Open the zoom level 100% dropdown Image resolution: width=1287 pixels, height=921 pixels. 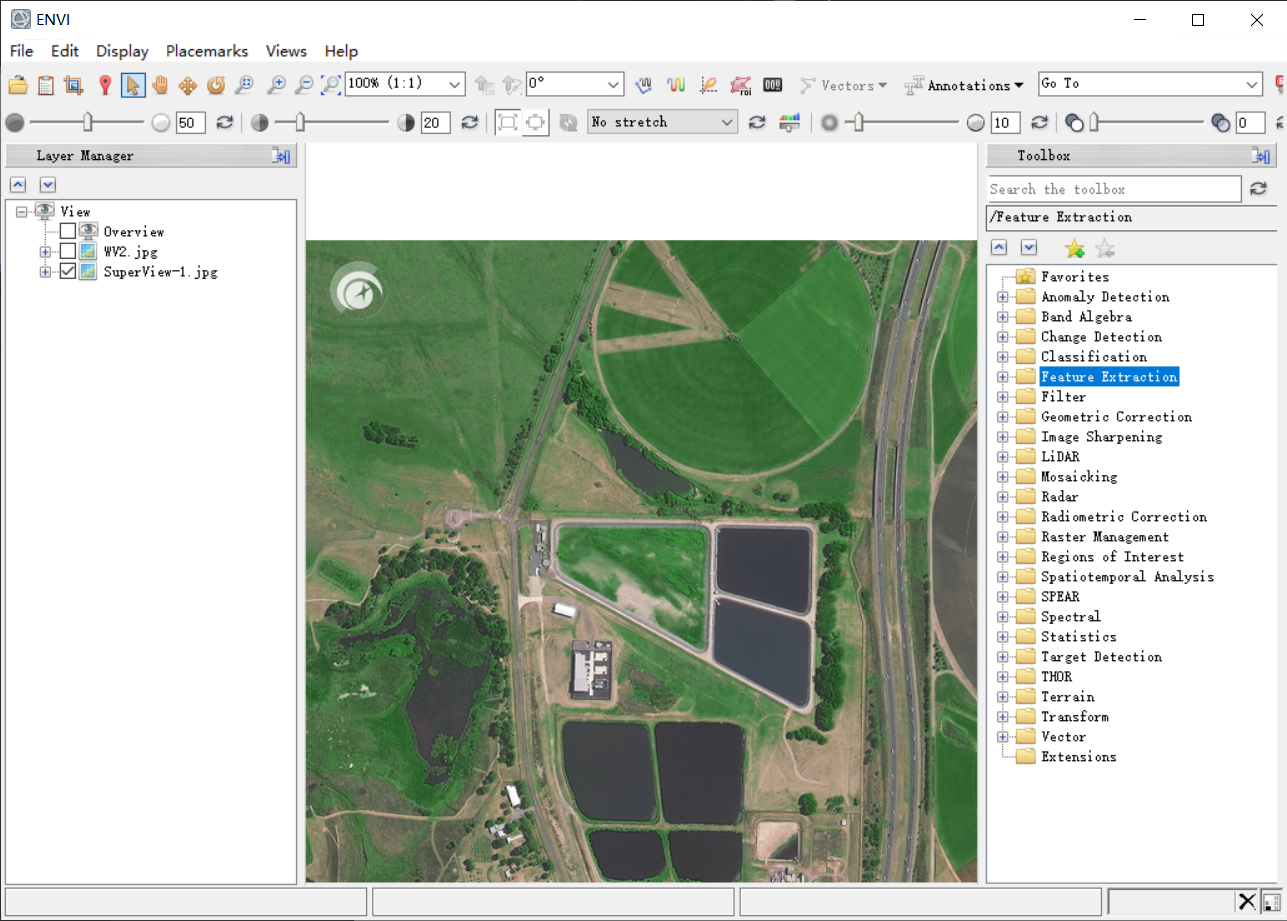point(455,85)
